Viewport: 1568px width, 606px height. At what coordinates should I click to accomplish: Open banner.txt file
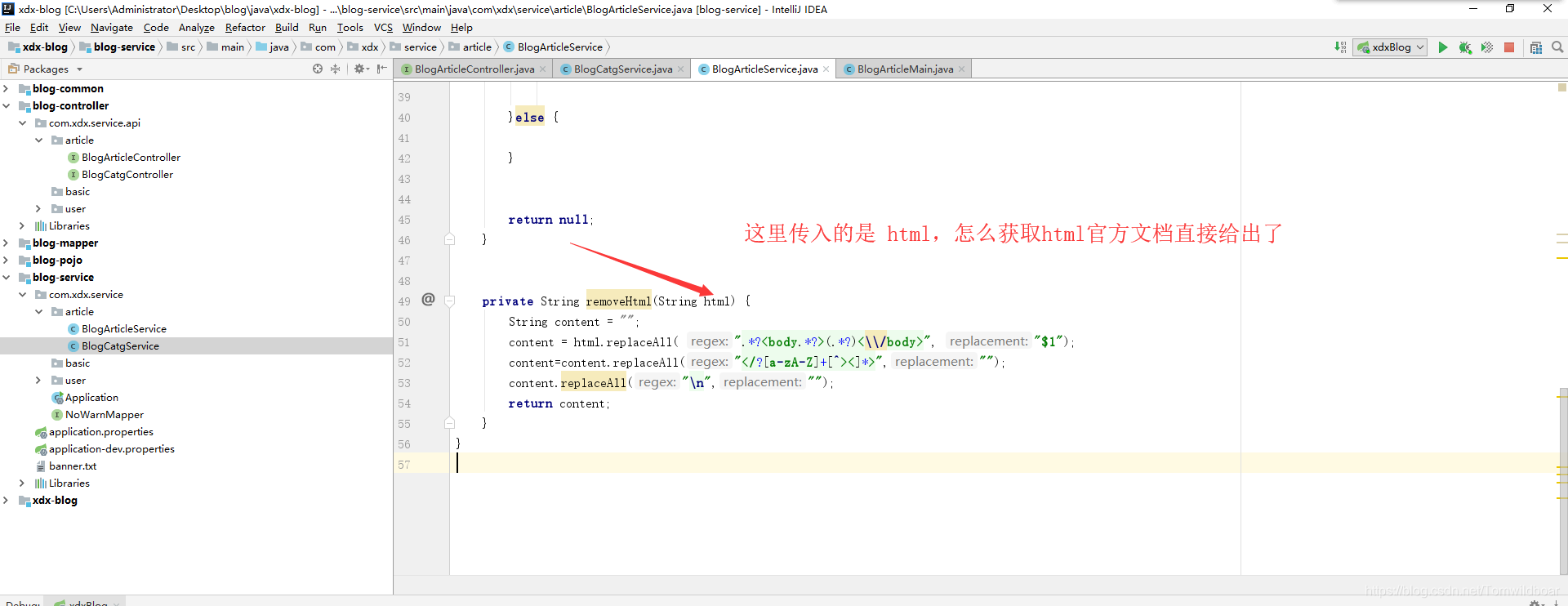(x=73, y=466)
